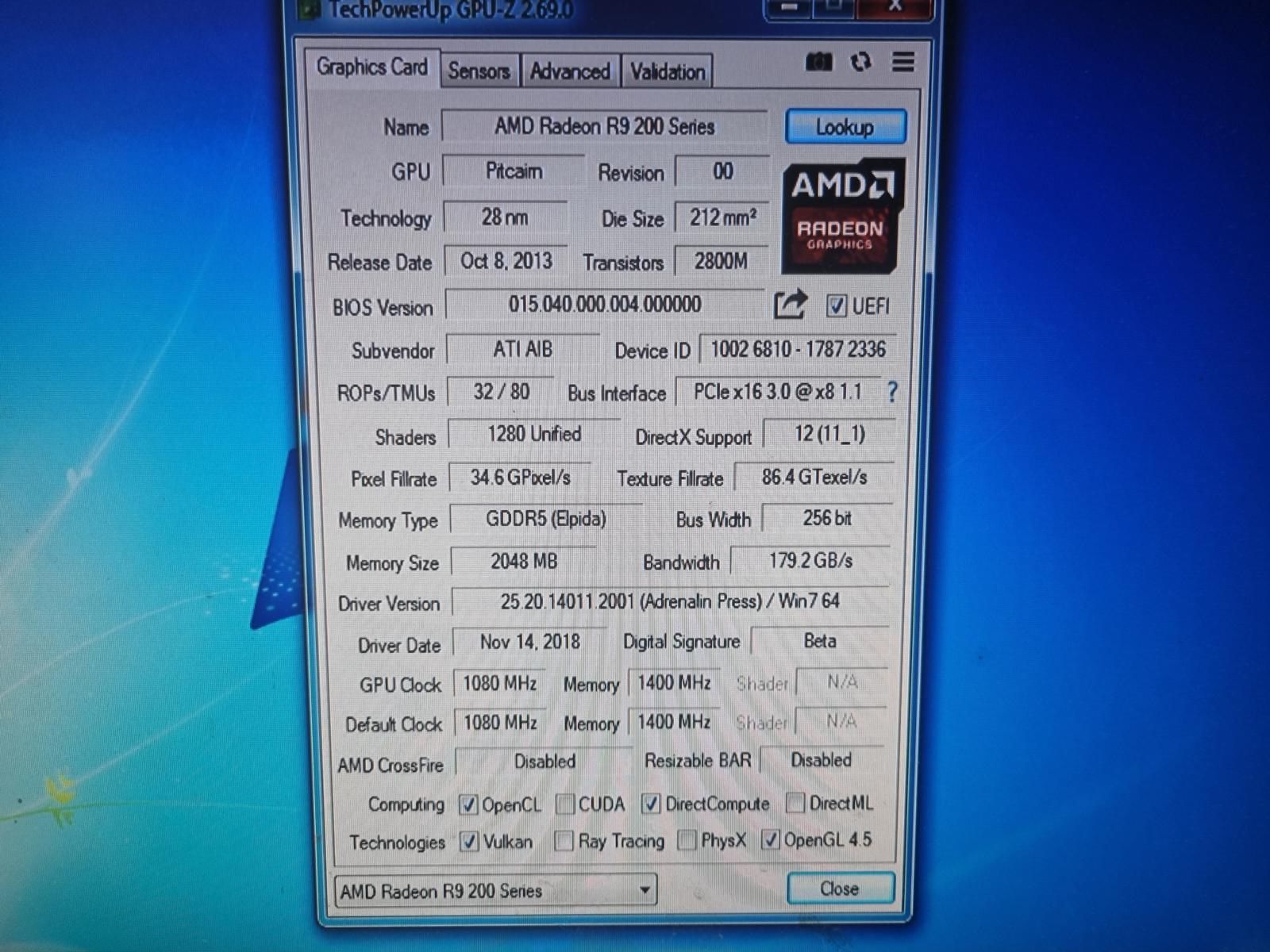Take a screenshot with the camera icon
Viewport: 1270px width, 952px height.
click(x=818, y=62)
